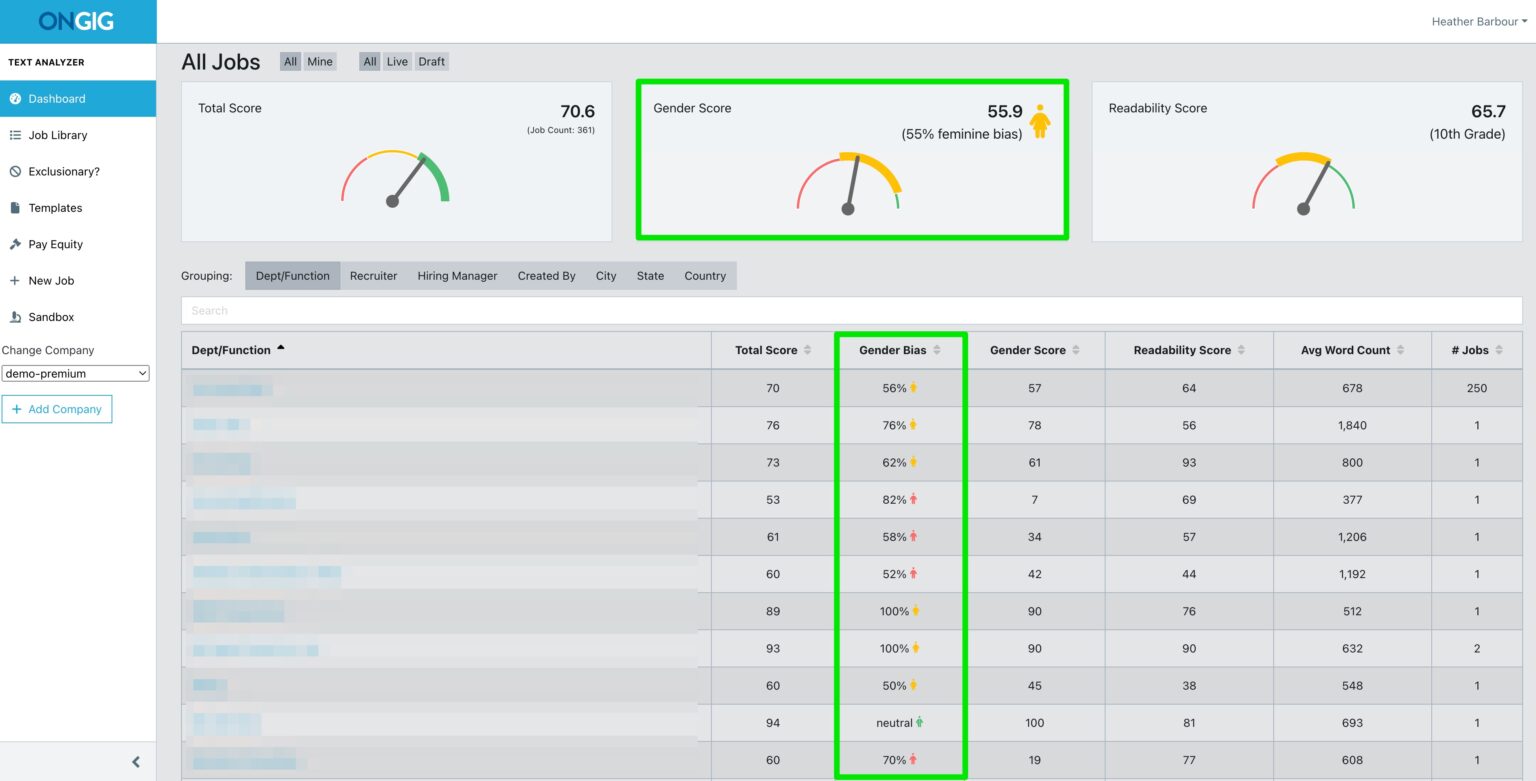Filter jobs to show only Mine
This screenshot has width=1536, height=781.
coord(322,61)
